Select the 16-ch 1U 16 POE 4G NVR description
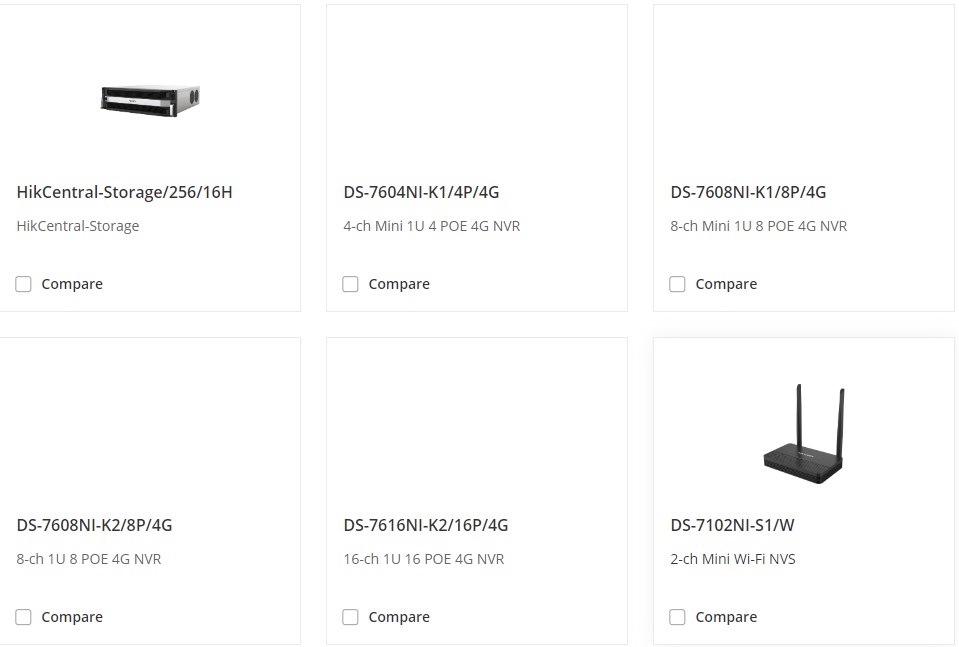Screen dimensions: 959x647 [x=424, y=560]
